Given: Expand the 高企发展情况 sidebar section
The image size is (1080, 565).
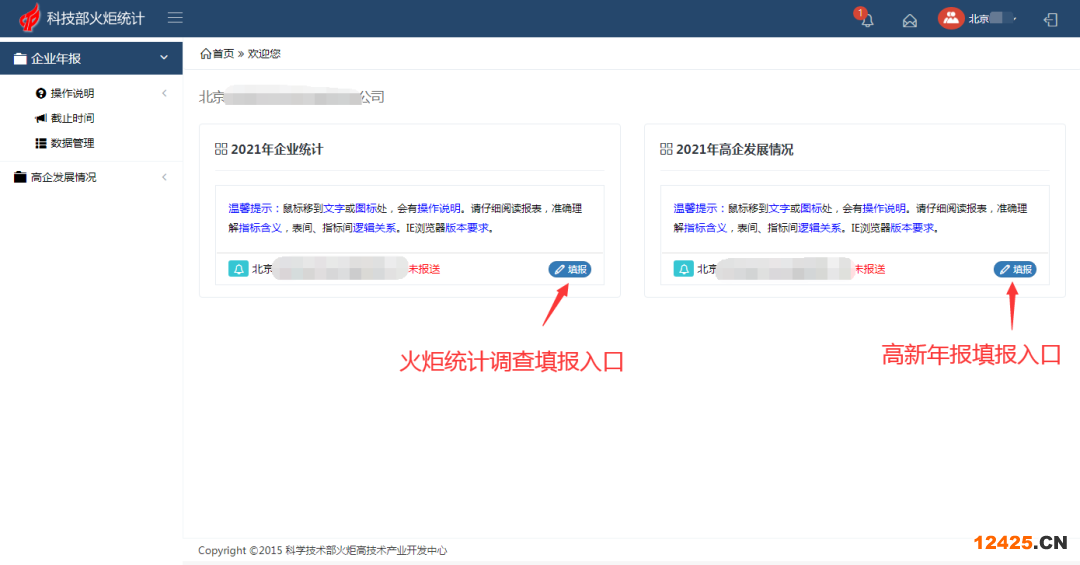Looking at the screenshot, I should 163,177.
